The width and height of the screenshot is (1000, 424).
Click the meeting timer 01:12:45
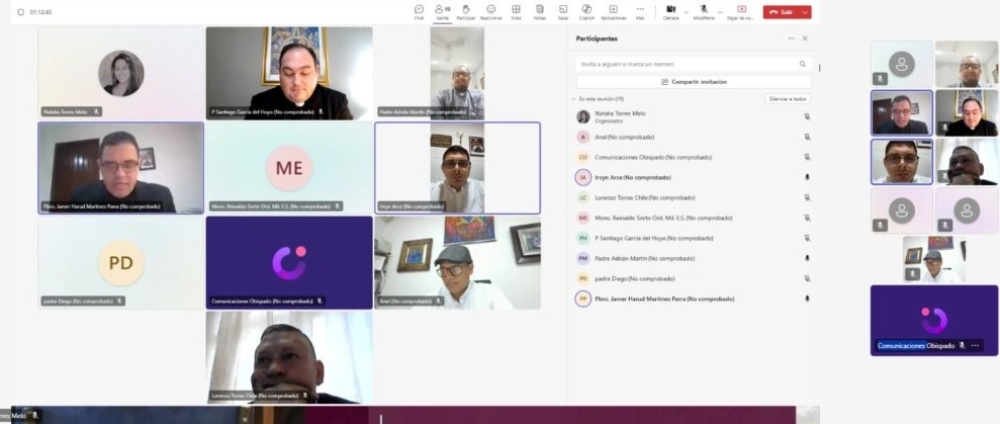coord(41,12)
